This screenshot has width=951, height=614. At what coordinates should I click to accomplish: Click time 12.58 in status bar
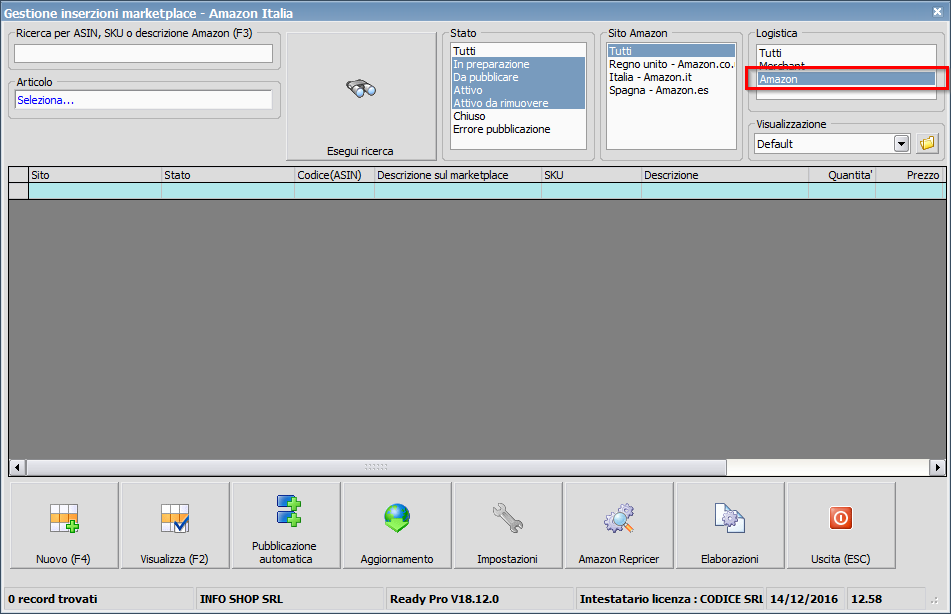coord(867,599)
